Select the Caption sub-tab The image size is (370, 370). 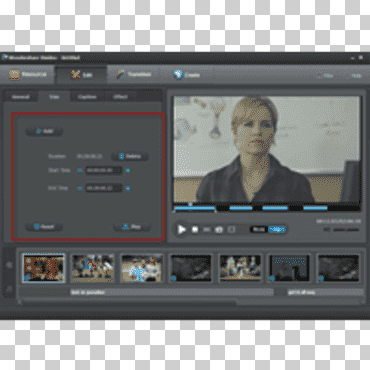(x=87, y=97)
